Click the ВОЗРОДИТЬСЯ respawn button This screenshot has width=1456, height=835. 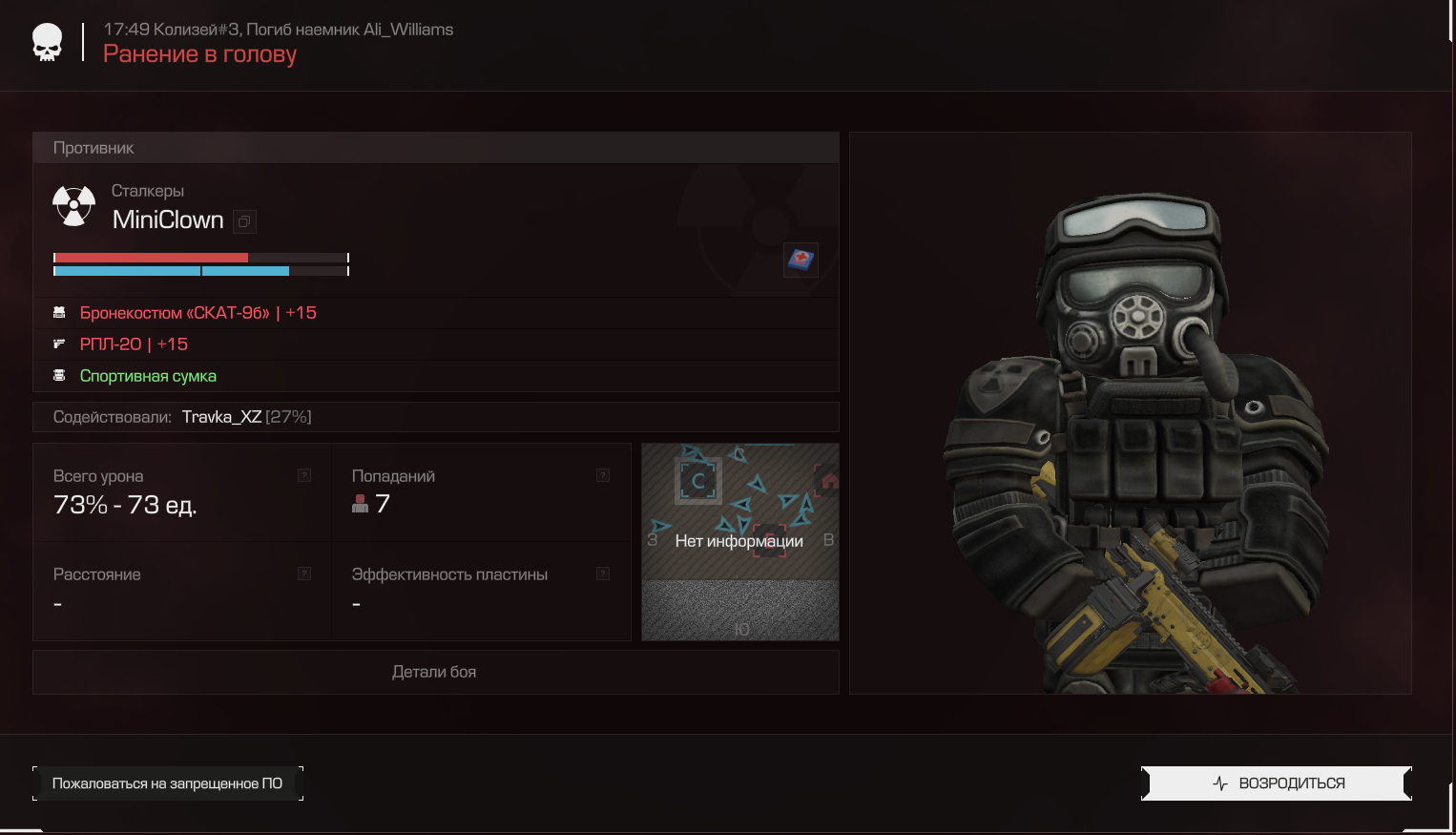1277,783
